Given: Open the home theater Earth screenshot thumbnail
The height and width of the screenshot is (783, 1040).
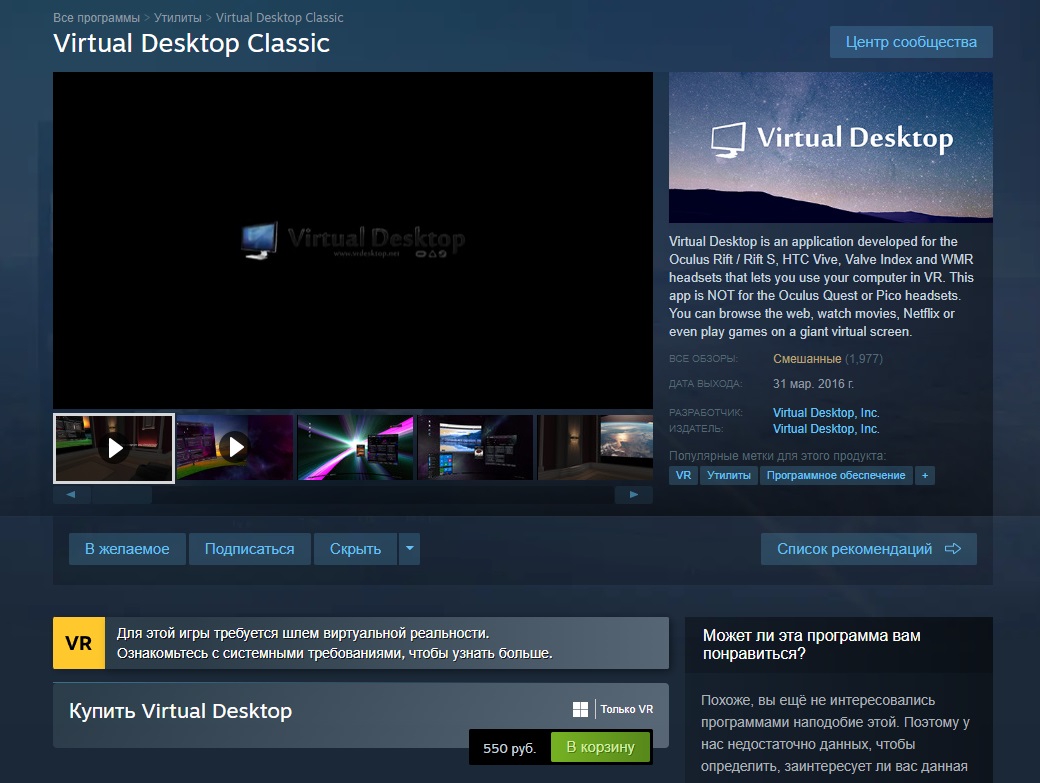Looking at the screenshot, I should (595, 448).
